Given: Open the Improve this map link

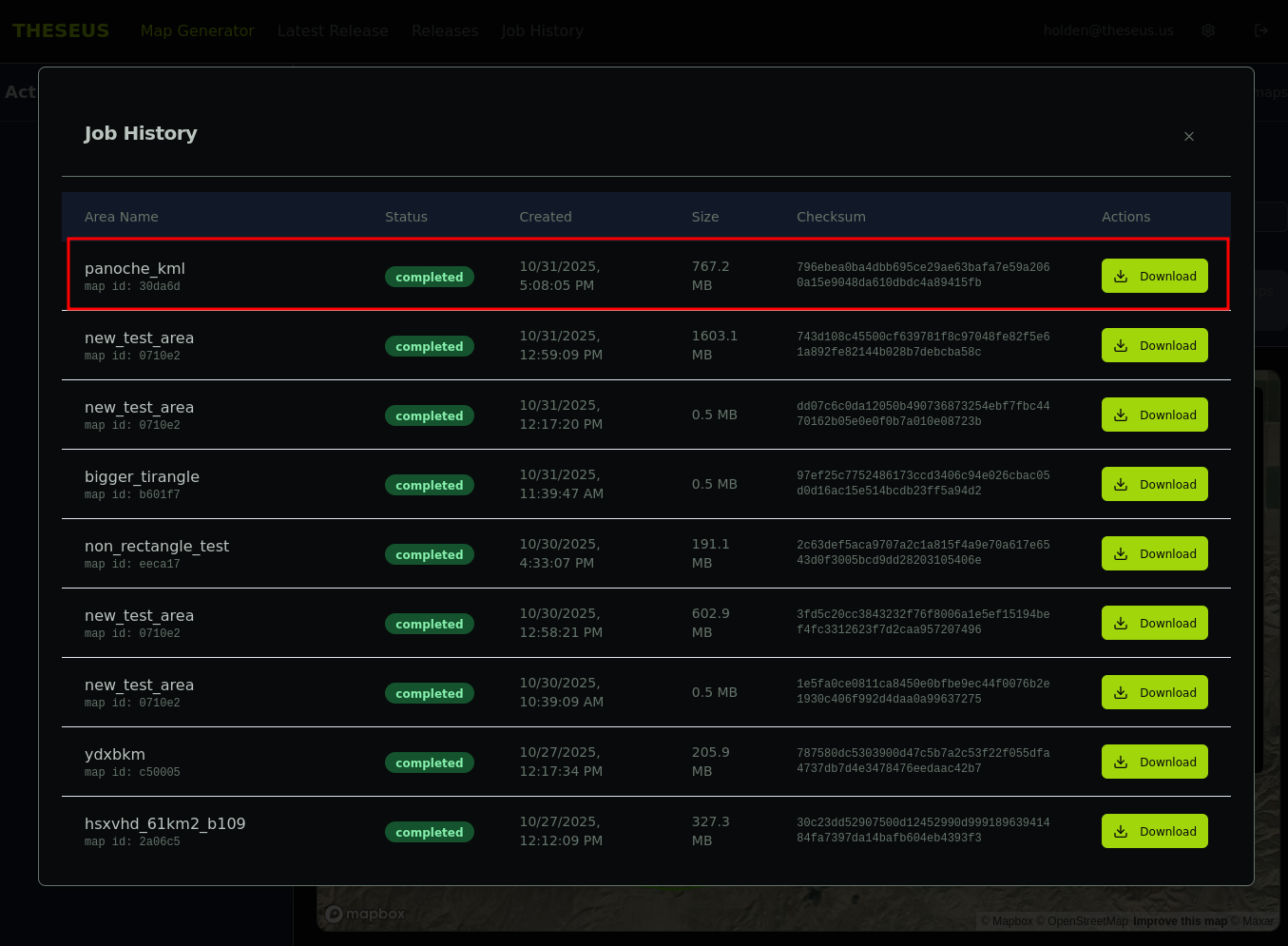Looking at the screenshot, I should pos(1180,920).
